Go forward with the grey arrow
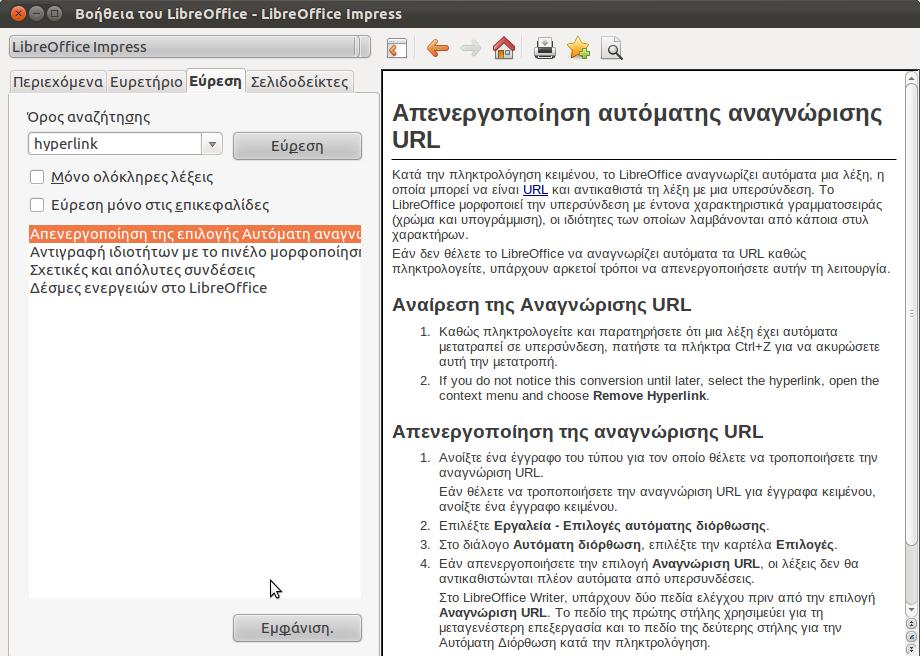This screenshot has width=920, height=656. [x=471, y=48]
